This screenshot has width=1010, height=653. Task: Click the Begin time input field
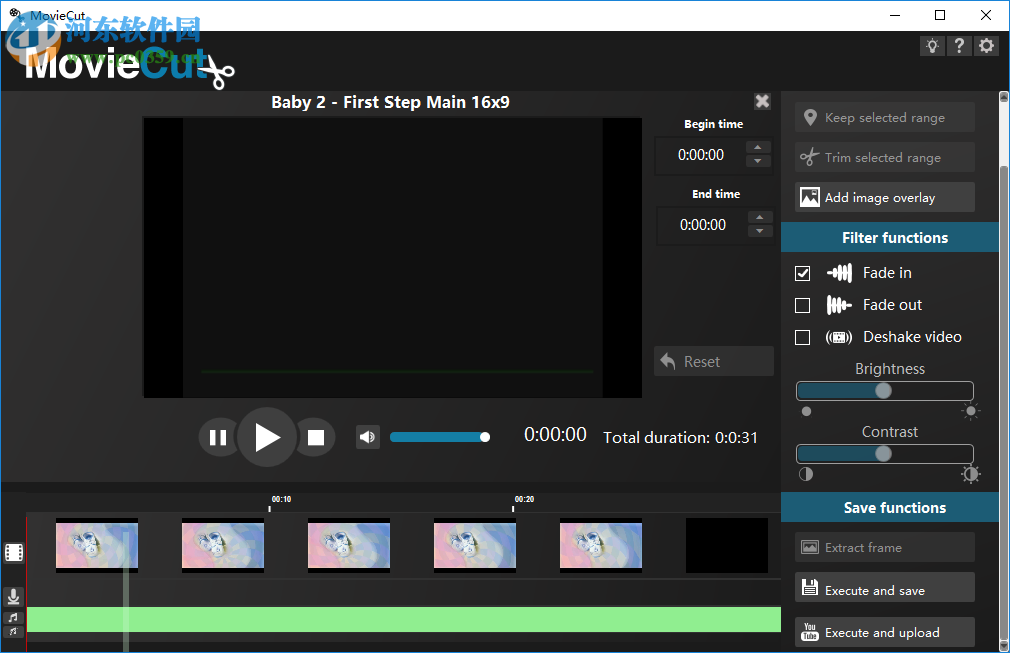point(700,155)
